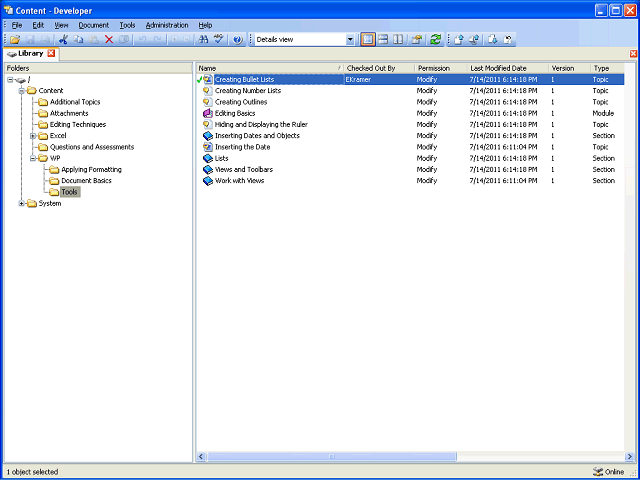Select the Additional Topics folder
This screenshot has height=480, width=640.
(75, 102)
